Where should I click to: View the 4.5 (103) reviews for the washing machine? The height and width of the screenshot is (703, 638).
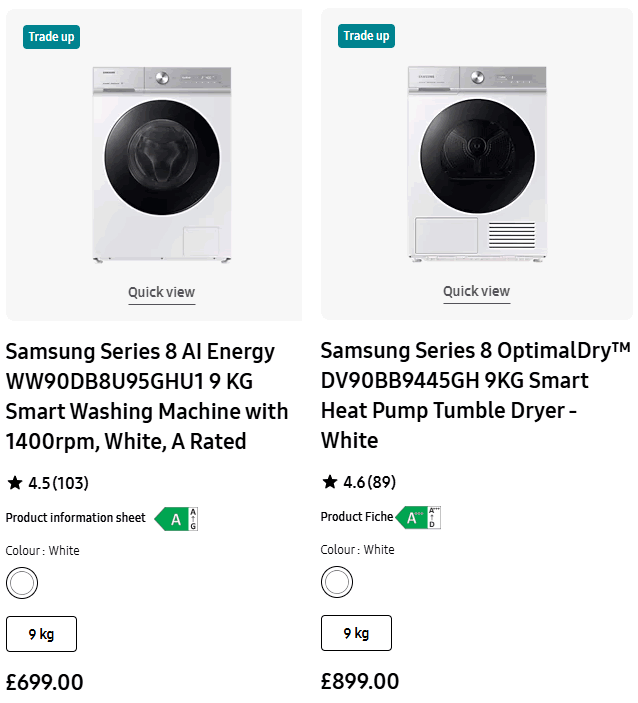pos(58,483)
